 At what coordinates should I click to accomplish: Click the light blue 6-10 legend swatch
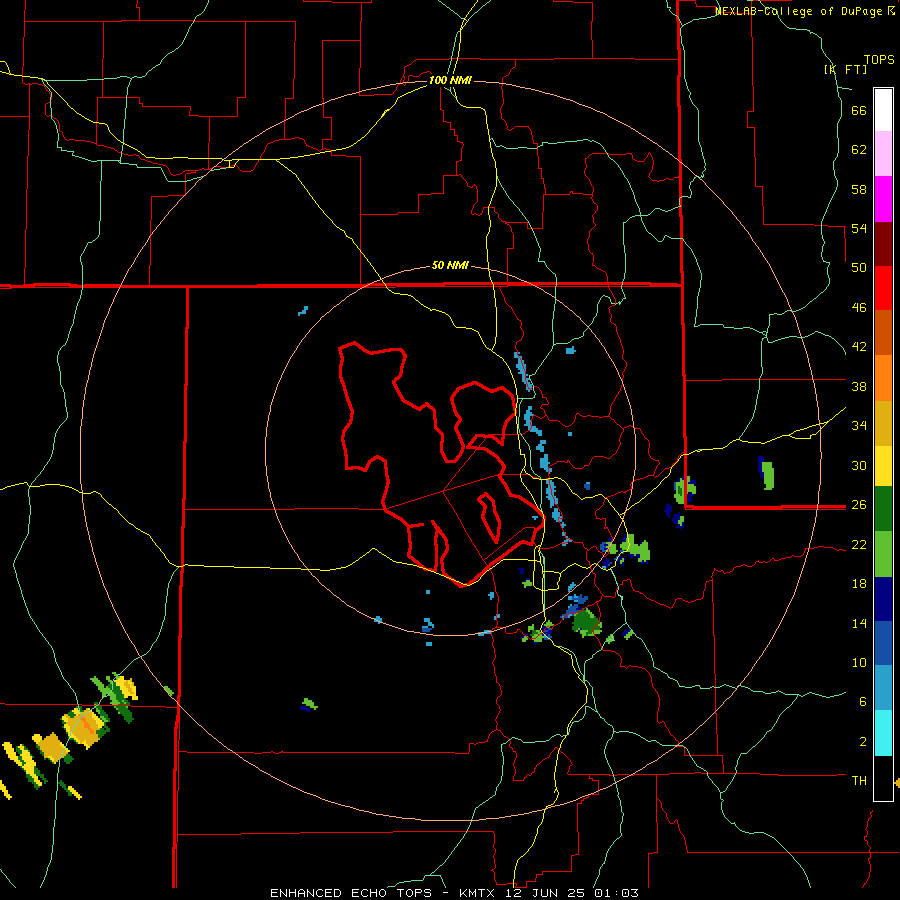tap(883, 688)
